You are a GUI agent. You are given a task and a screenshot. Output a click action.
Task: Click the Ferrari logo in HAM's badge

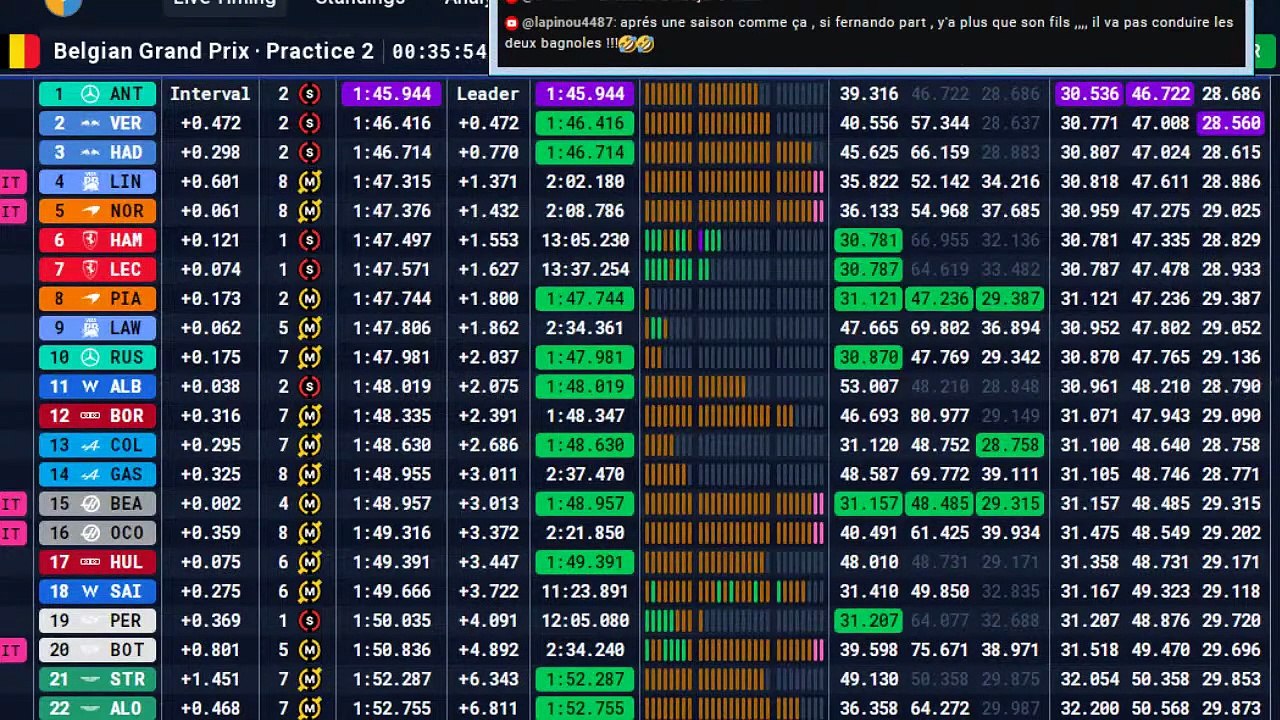[x=90, y=240]
